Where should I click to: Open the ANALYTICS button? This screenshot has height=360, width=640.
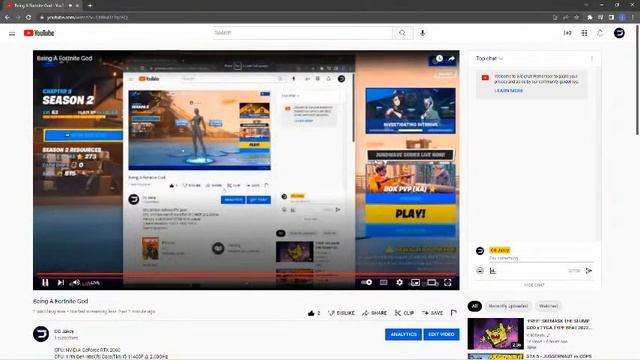403,334
